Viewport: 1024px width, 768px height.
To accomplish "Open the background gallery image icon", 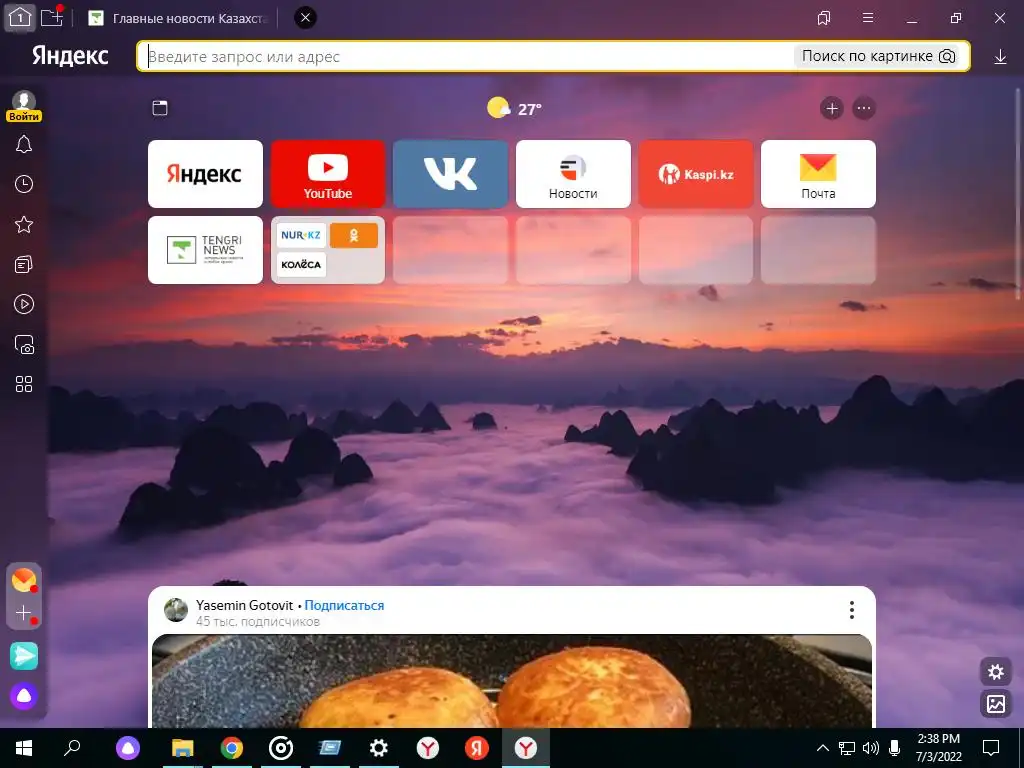I will point(996,703).
